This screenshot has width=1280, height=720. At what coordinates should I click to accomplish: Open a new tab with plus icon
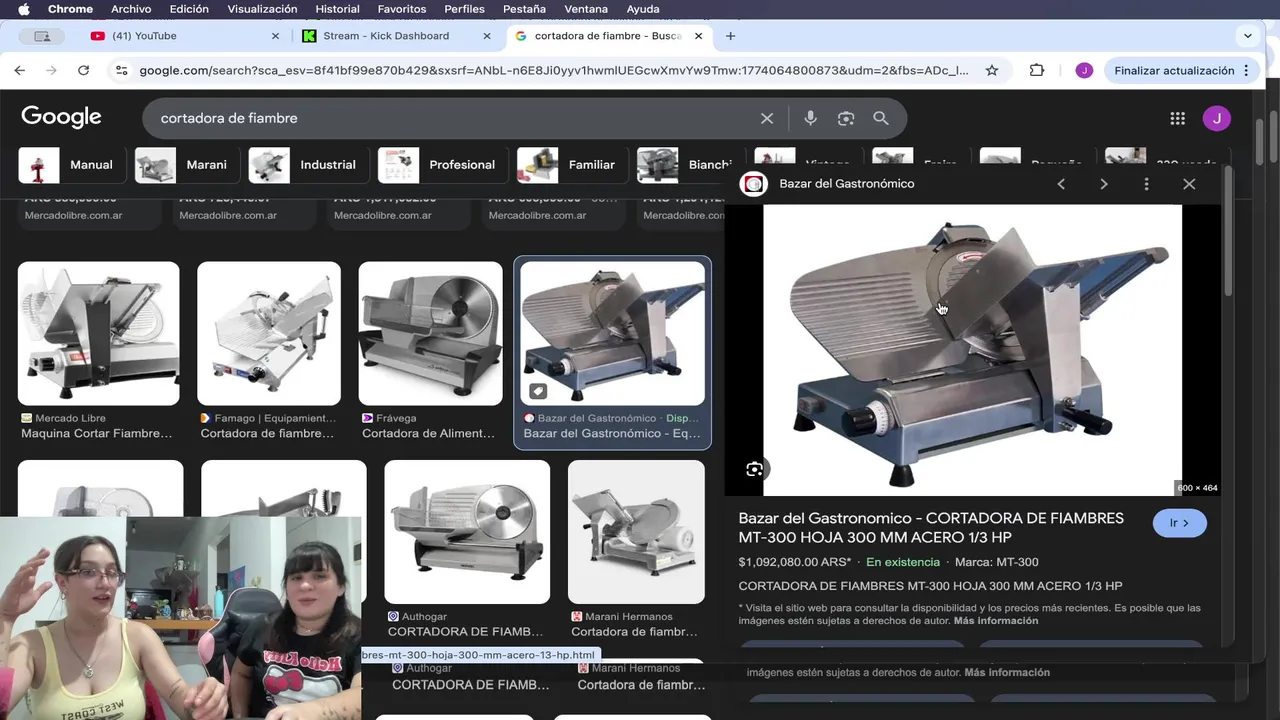730,36
